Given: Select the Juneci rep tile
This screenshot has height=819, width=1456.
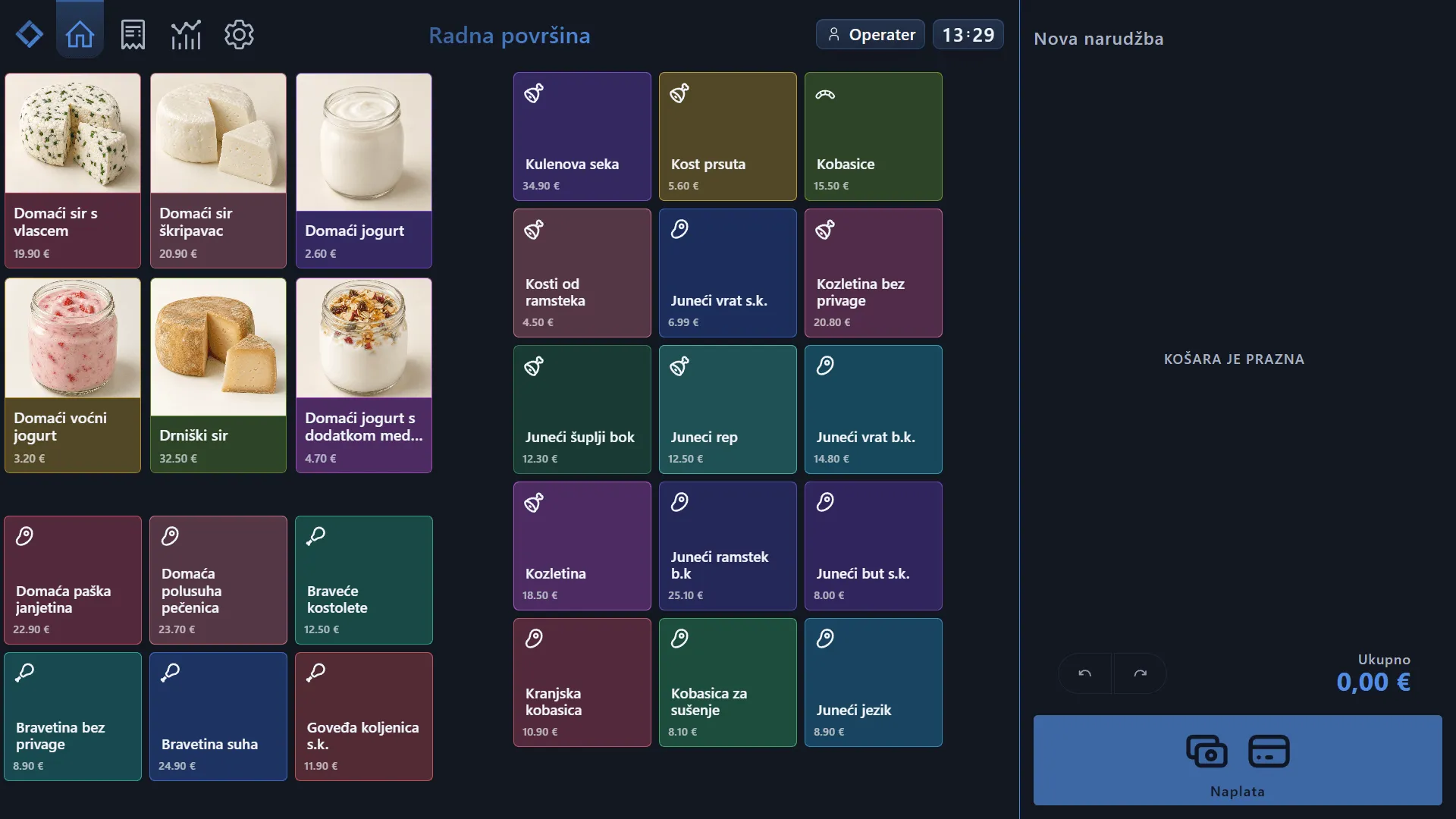Looking at the screenshot, I should click(728, 409).
